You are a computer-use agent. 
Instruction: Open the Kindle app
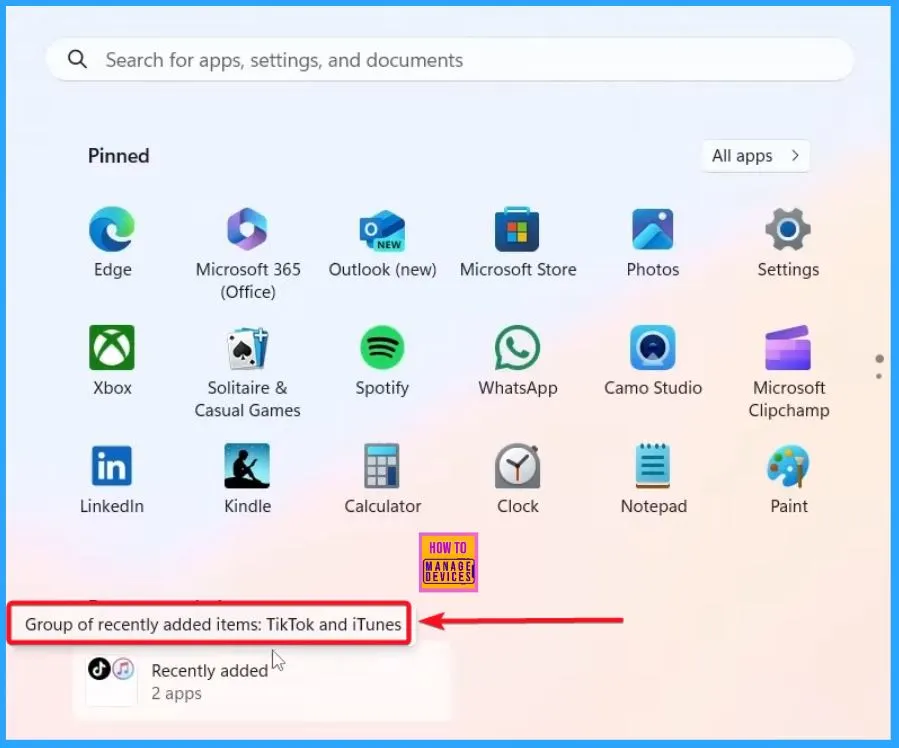coord(248,480)
